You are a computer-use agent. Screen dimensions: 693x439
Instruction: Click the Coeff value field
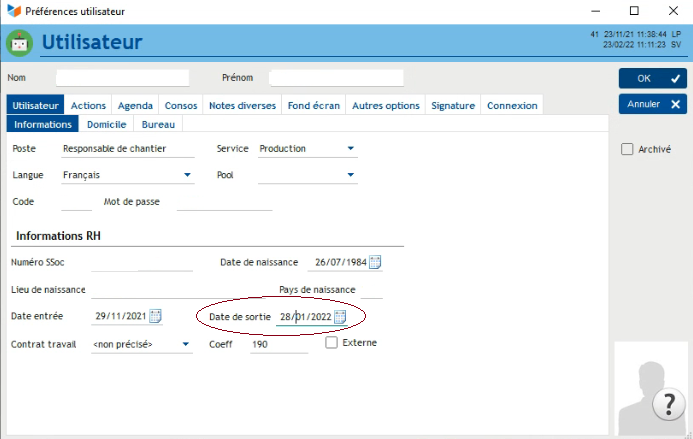(279, 344)
